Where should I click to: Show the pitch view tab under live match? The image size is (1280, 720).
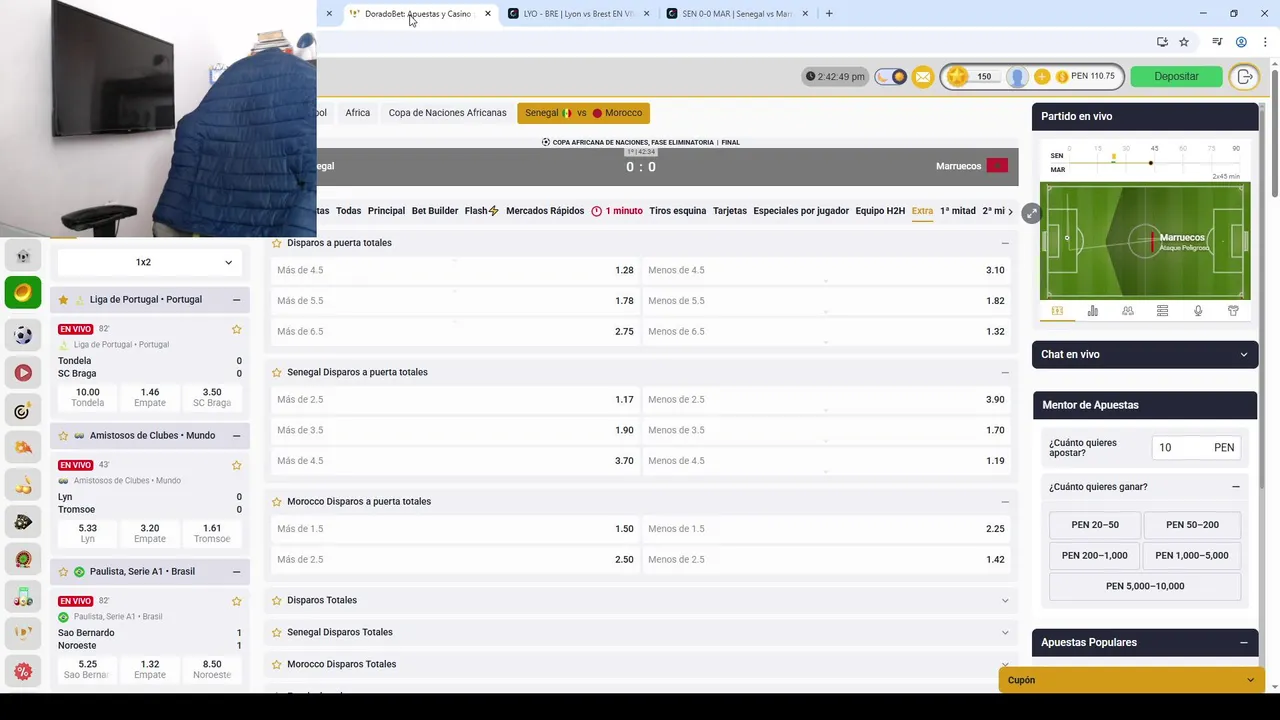pos(1057,311)
